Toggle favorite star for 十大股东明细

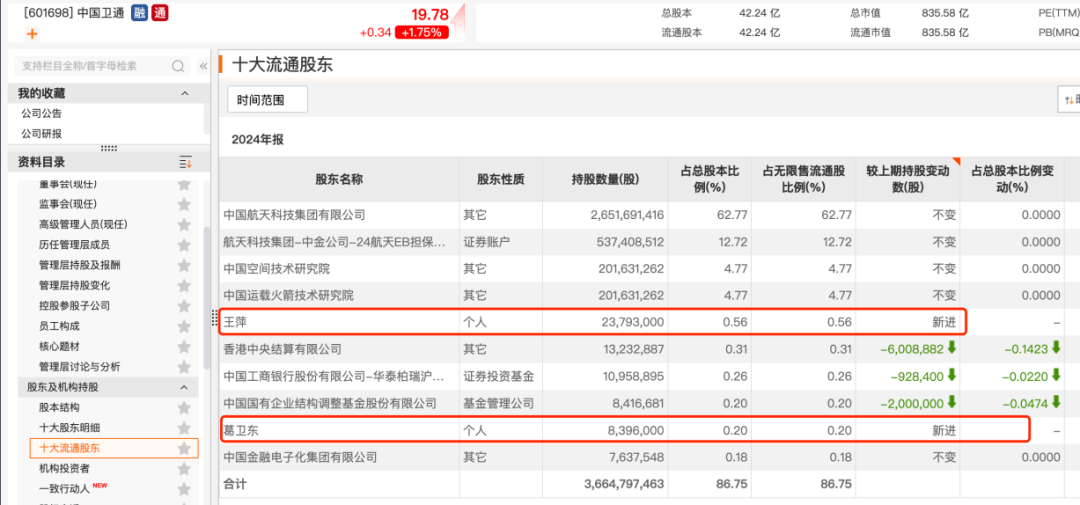pos(183,428)
